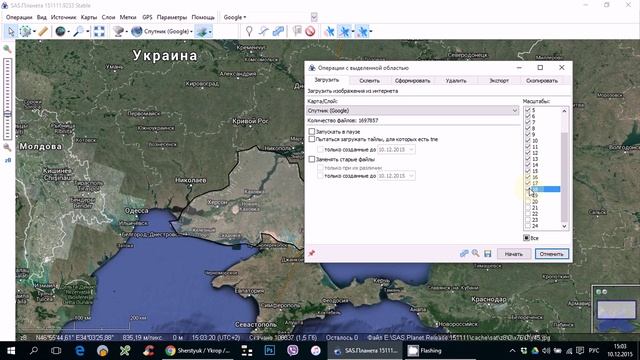Open the Метки menu
This screenshot has height=360, width=640.
(128, 17)
